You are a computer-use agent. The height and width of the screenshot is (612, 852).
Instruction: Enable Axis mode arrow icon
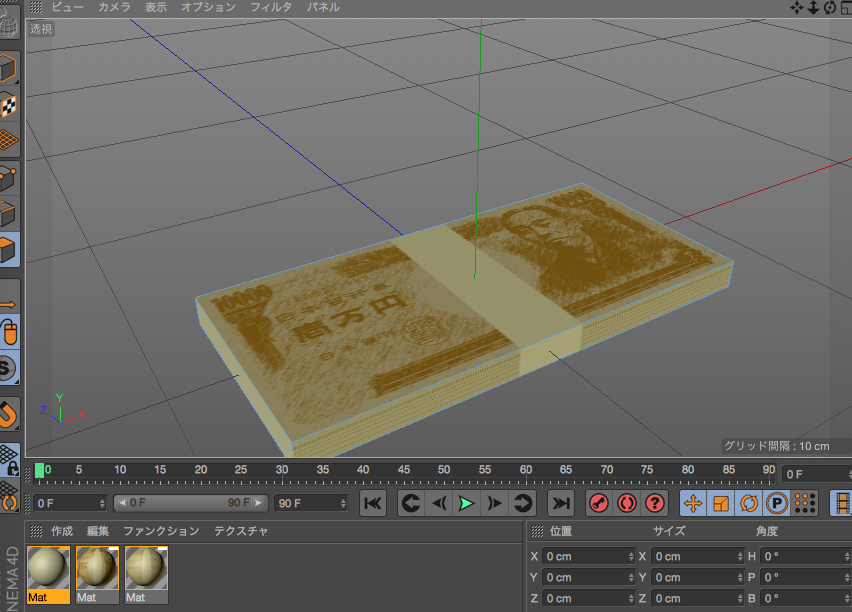pos(9,303)
